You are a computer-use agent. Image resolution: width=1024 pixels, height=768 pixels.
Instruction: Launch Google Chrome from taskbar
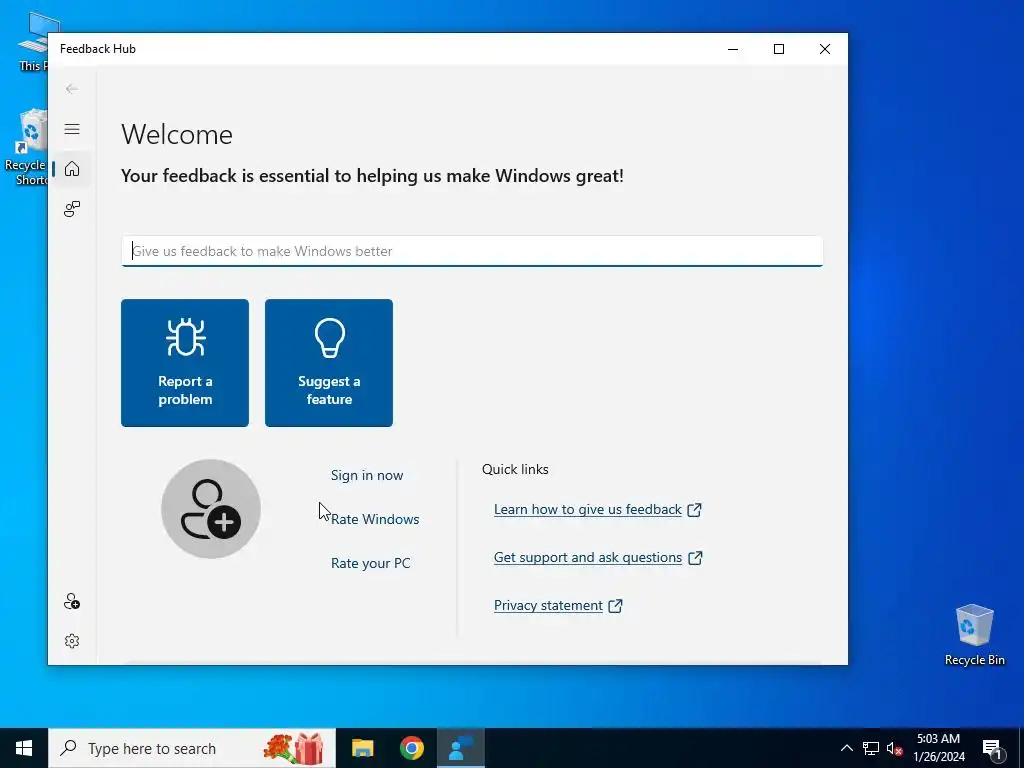[x=411, y=748]
